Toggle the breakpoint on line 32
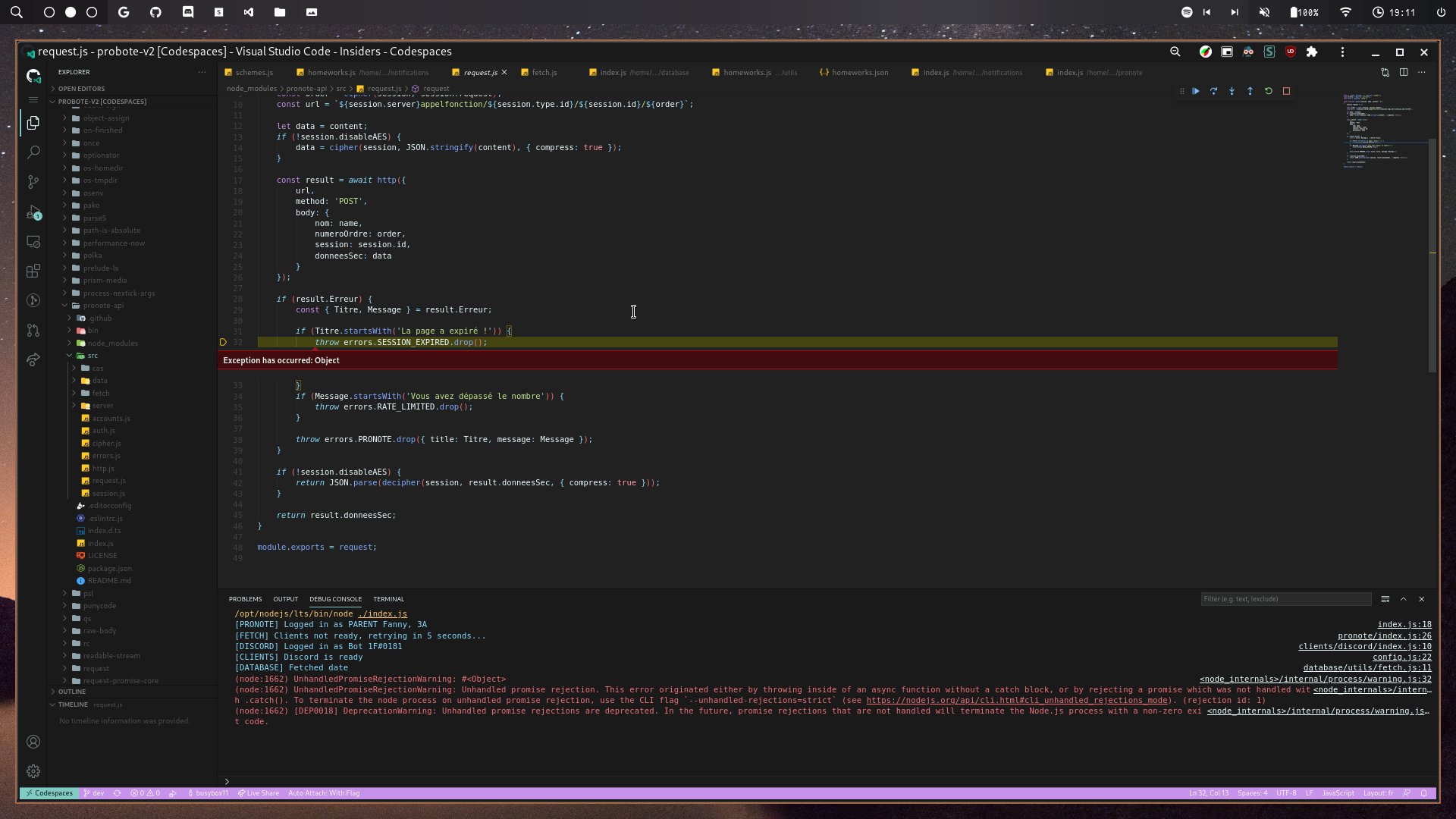The height and width of the screenshot is (819, 1456). 224,342
